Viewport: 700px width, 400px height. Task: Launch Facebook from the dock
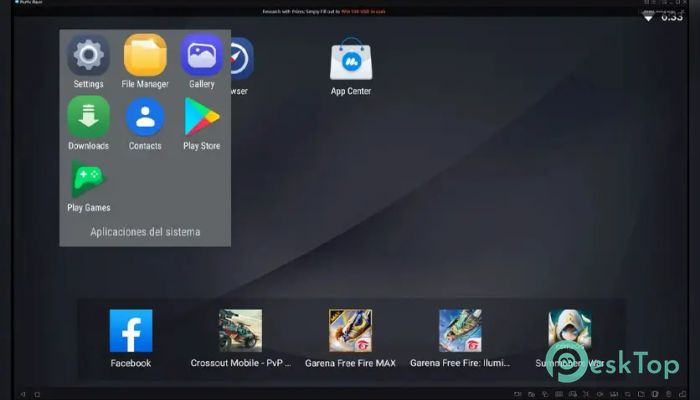[131, 331]
